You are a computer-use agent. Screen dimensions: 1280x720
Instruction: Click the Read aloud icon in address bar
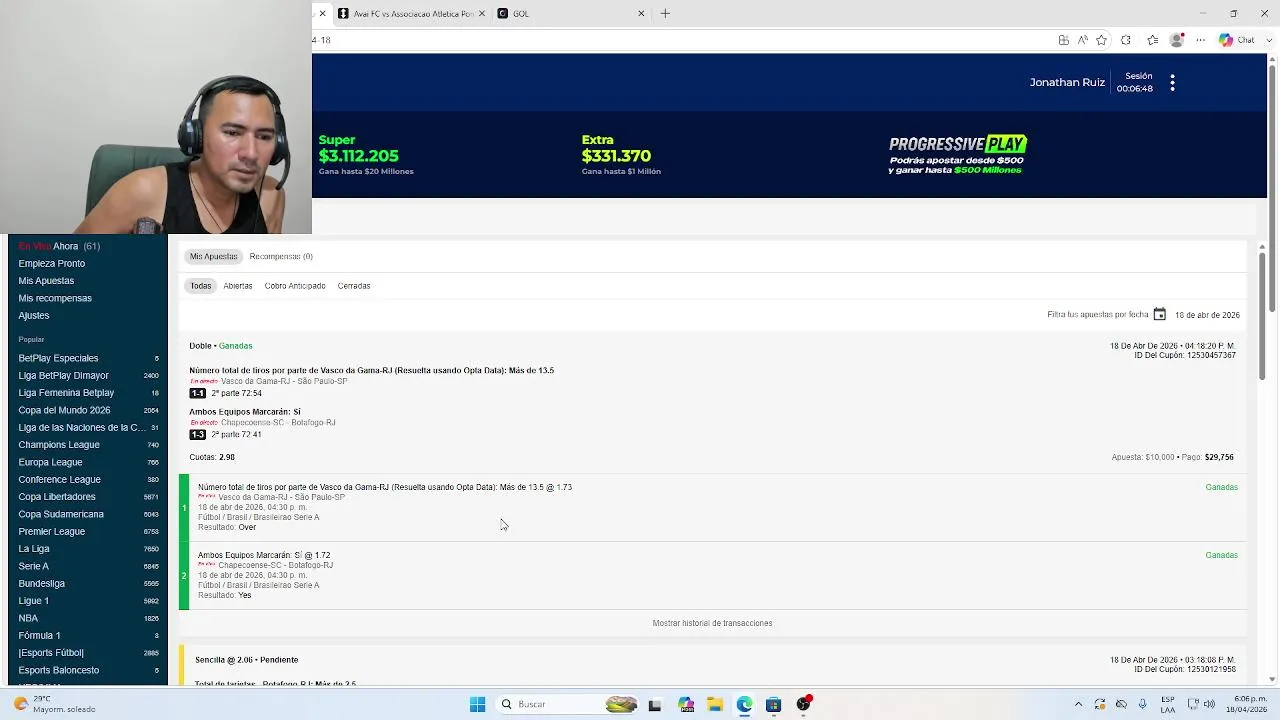[x=1083, y=40]
